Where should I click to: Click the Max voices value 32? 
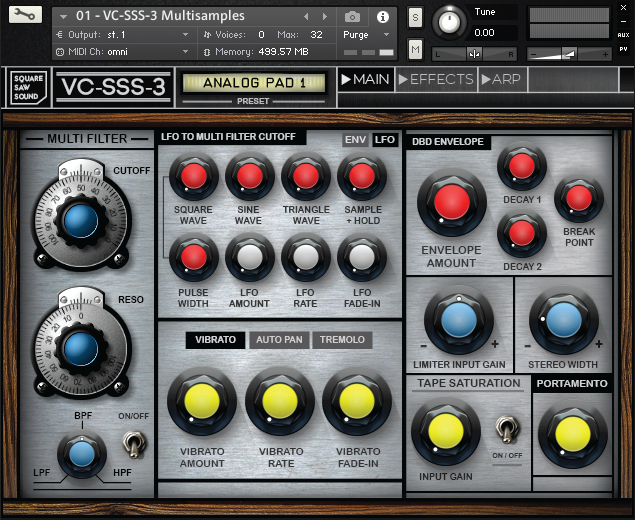[316, 35]
